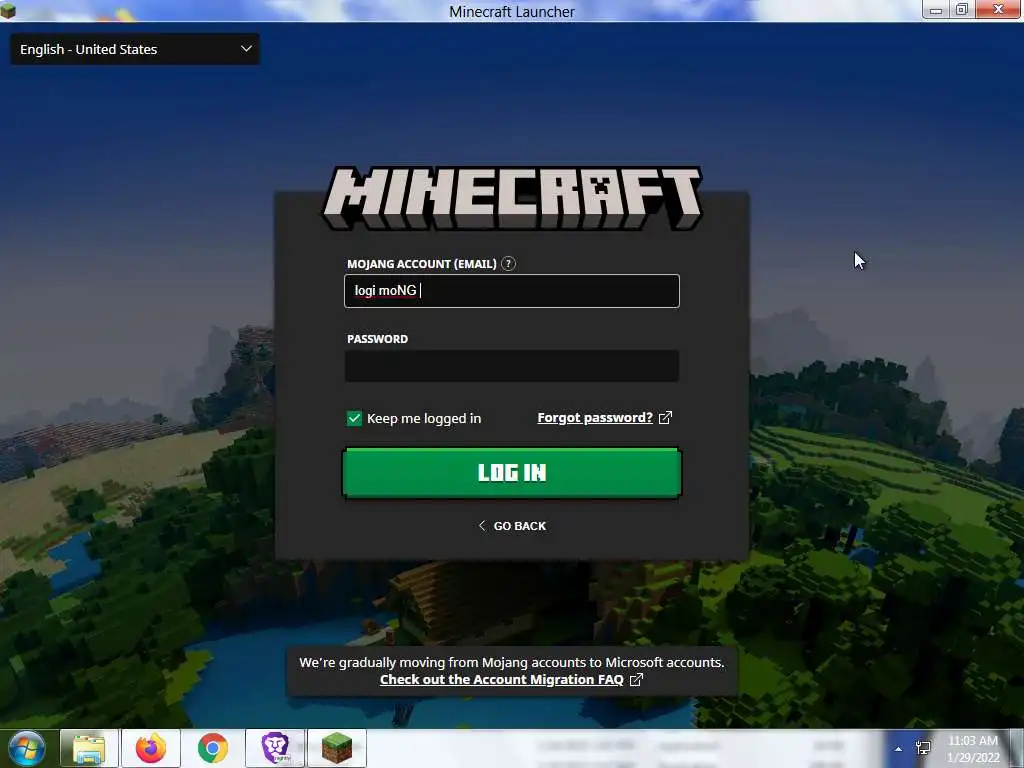Click the Minecraft icon in the title bar
1024x768 pixels.
[8, 10]
